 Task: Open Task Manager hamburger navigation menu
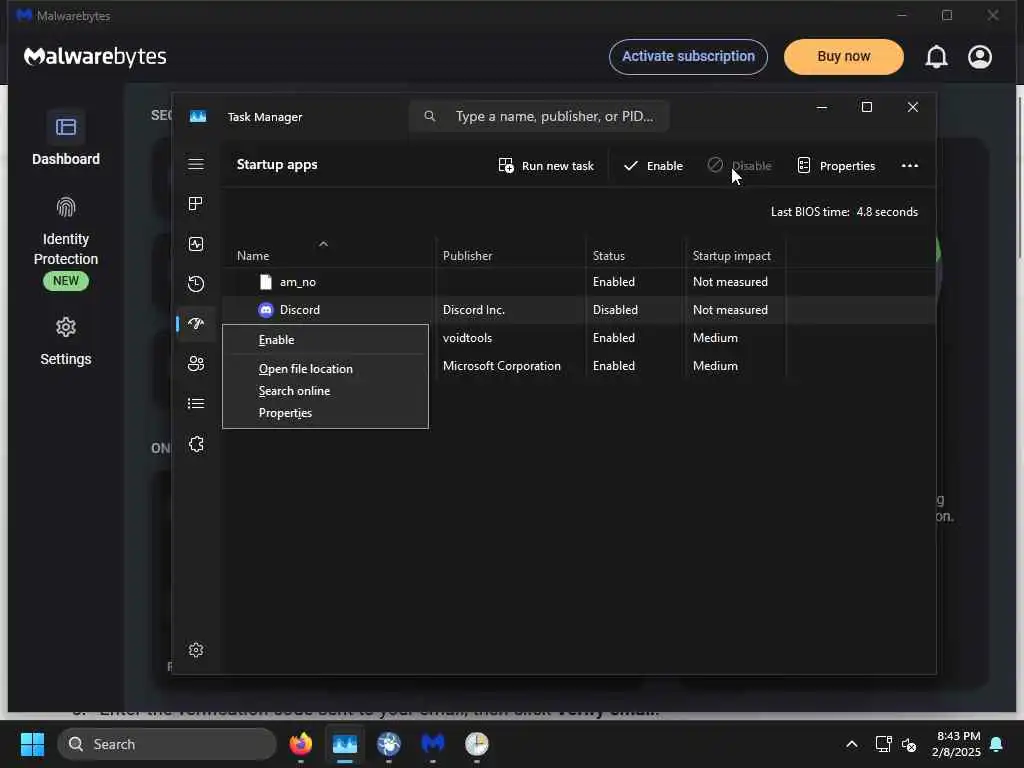[x=196, y=164]
